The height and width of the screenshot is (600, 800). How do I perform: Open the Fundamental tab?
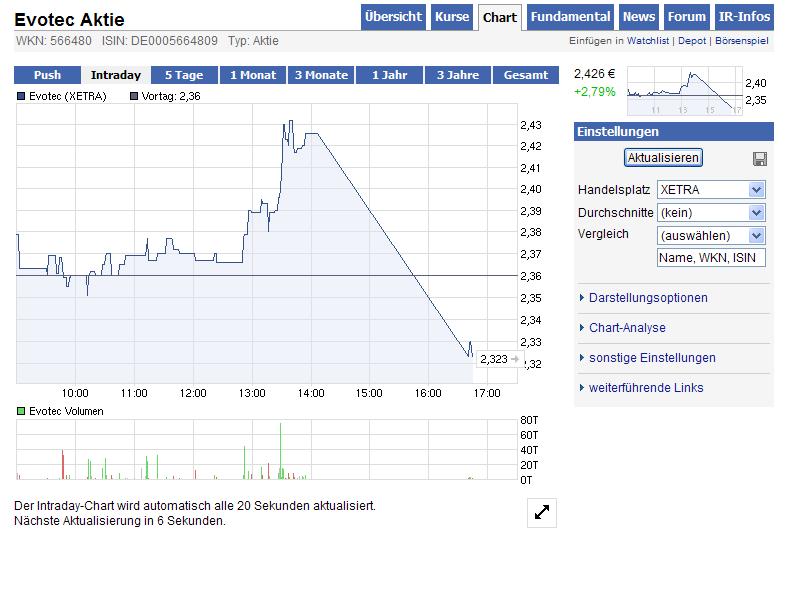pos(570,17)
